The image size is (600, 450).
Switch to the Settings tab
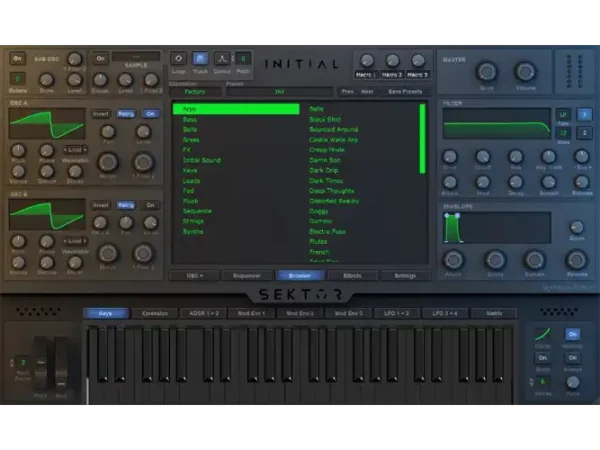(x=405, y=276)
